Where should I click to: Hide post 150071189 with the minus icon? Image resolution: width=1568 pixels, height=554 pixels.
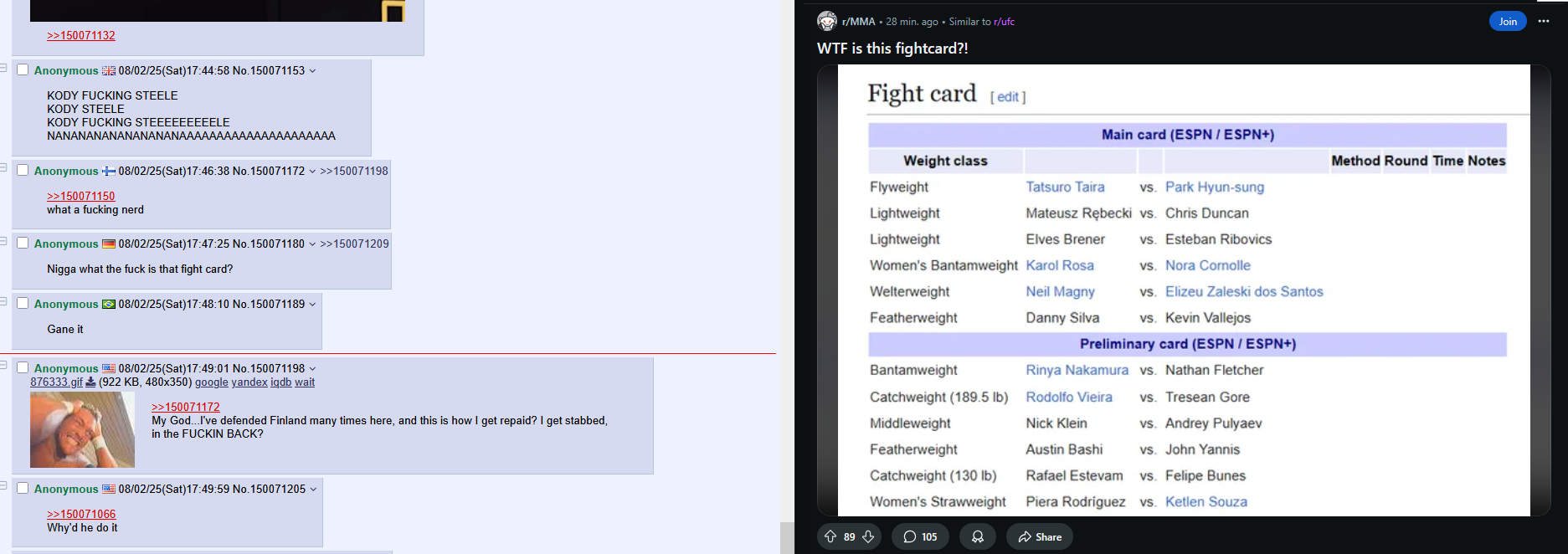[x=3, y=300]
